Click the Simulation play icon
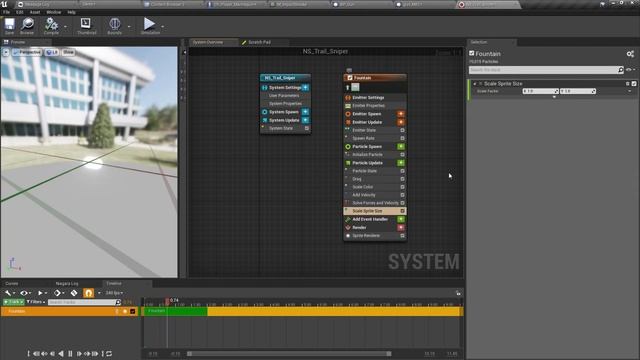640x360 pixels. (150, 26)
